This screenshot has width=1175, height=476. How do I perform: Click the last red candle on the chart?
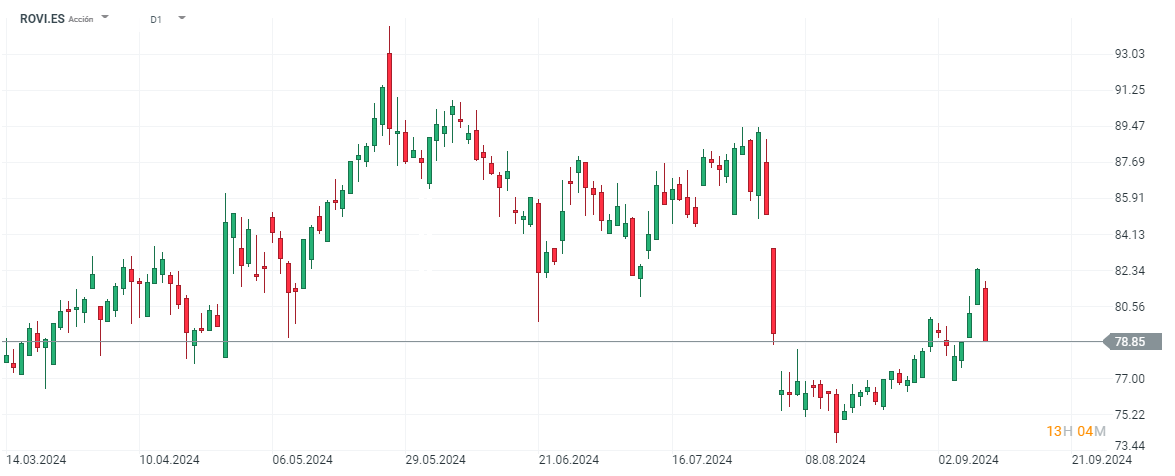pyautogui.click(x=986, y=314)
